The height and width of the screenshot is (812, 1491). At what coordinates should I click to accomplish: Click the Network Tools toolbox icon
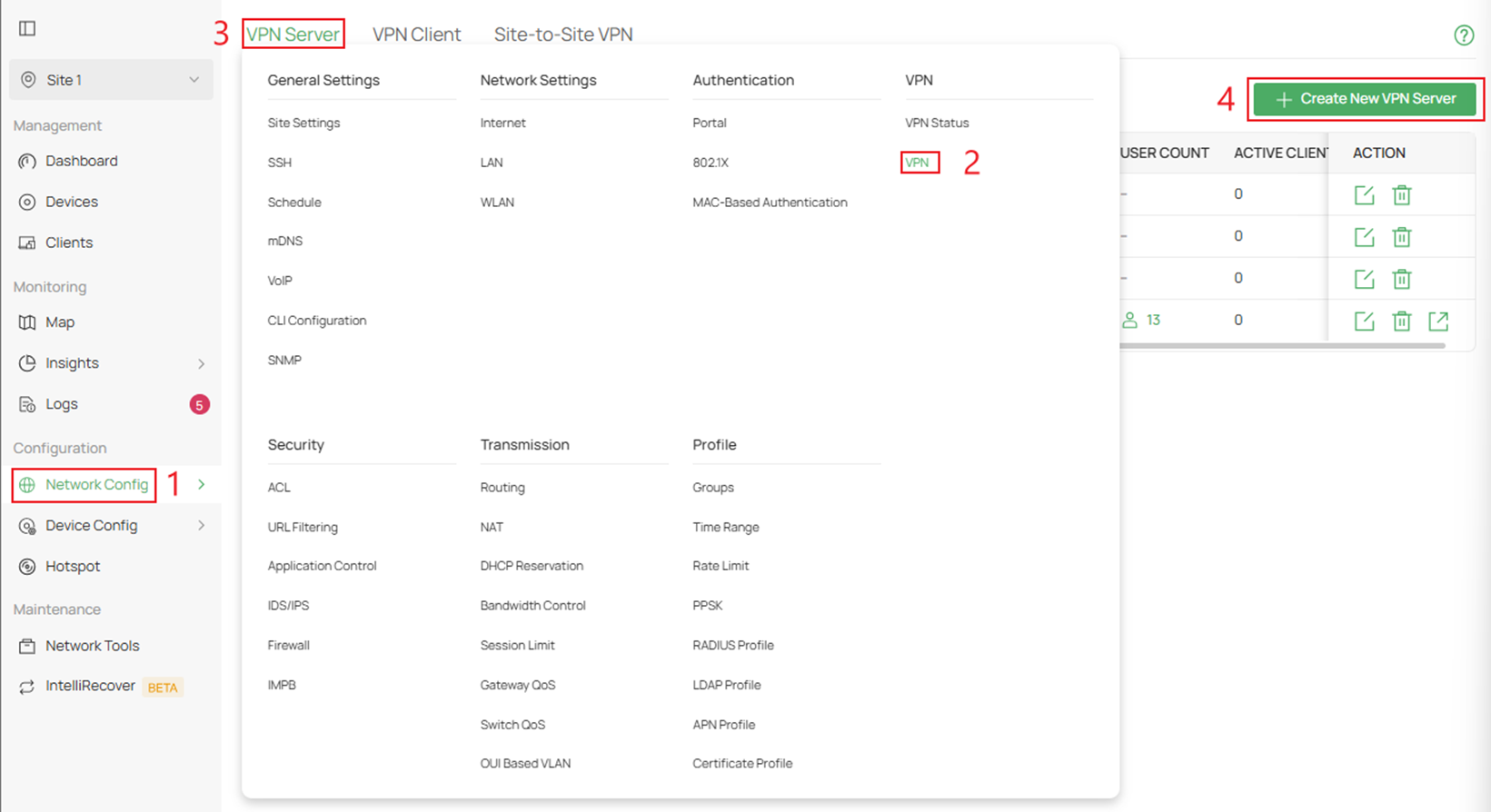coord(27,646)
